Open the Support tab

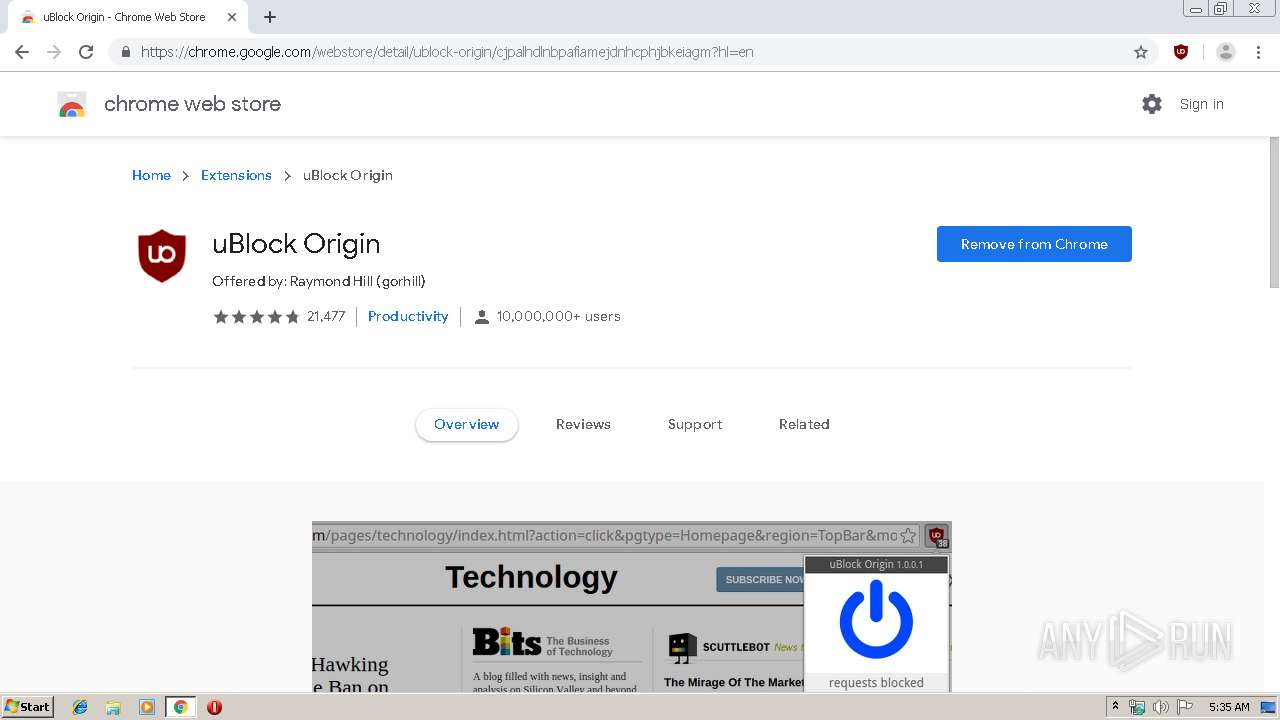pyautogui.click(x=695, y=424)
